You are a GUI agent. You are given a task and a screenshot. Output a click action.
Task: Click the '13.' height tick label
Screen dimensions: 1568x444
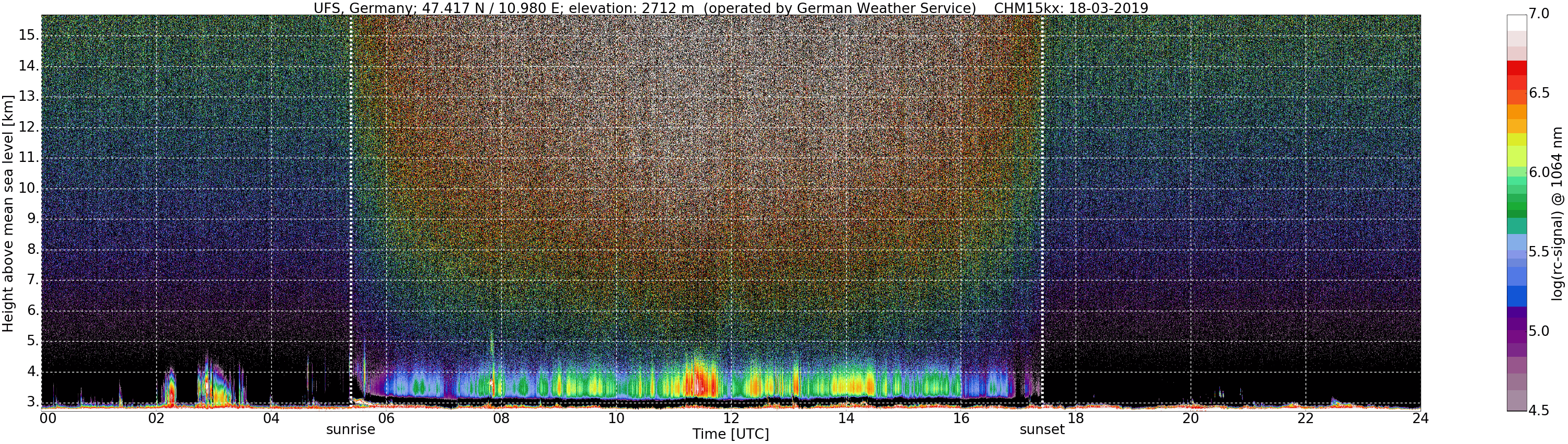(x=29, y=96)
